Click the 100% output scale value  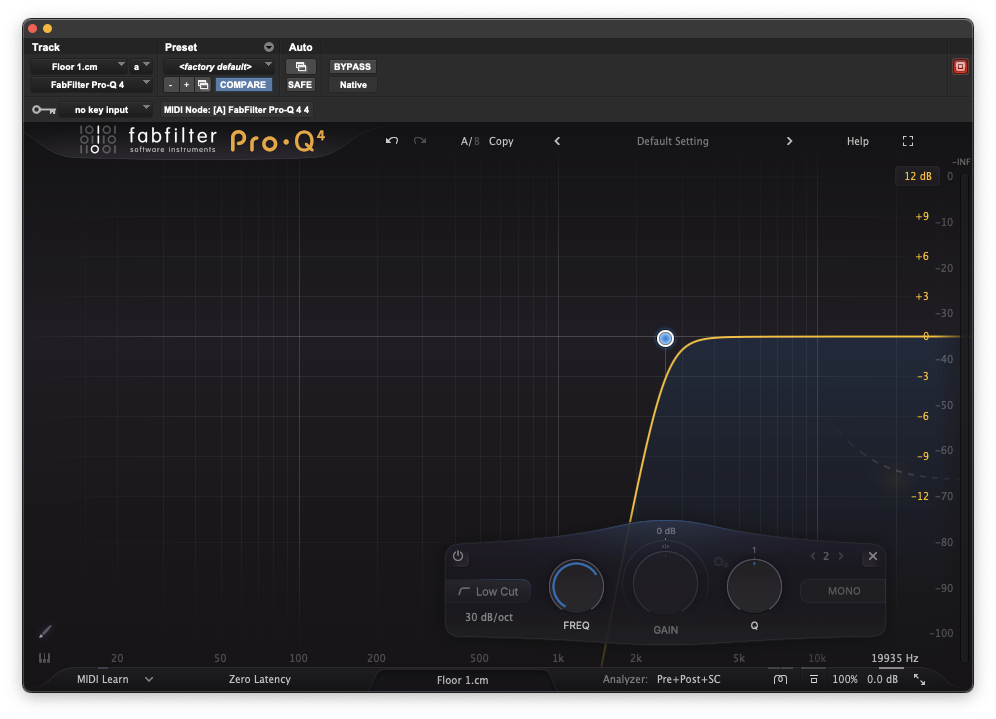(x=845, y=679)
